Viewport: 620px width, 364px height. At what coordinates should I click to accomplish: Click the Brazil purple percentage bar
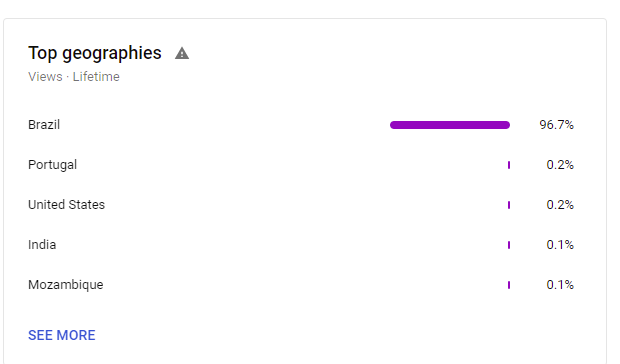(x=450, y=125)
